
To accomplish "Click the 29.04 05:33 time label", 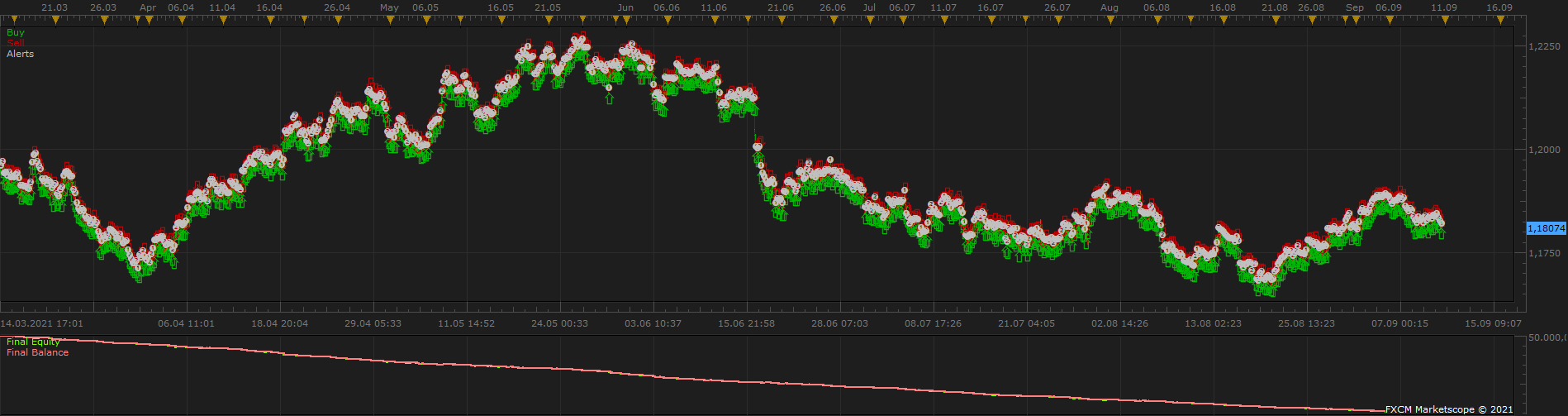I will pos(373,323).
